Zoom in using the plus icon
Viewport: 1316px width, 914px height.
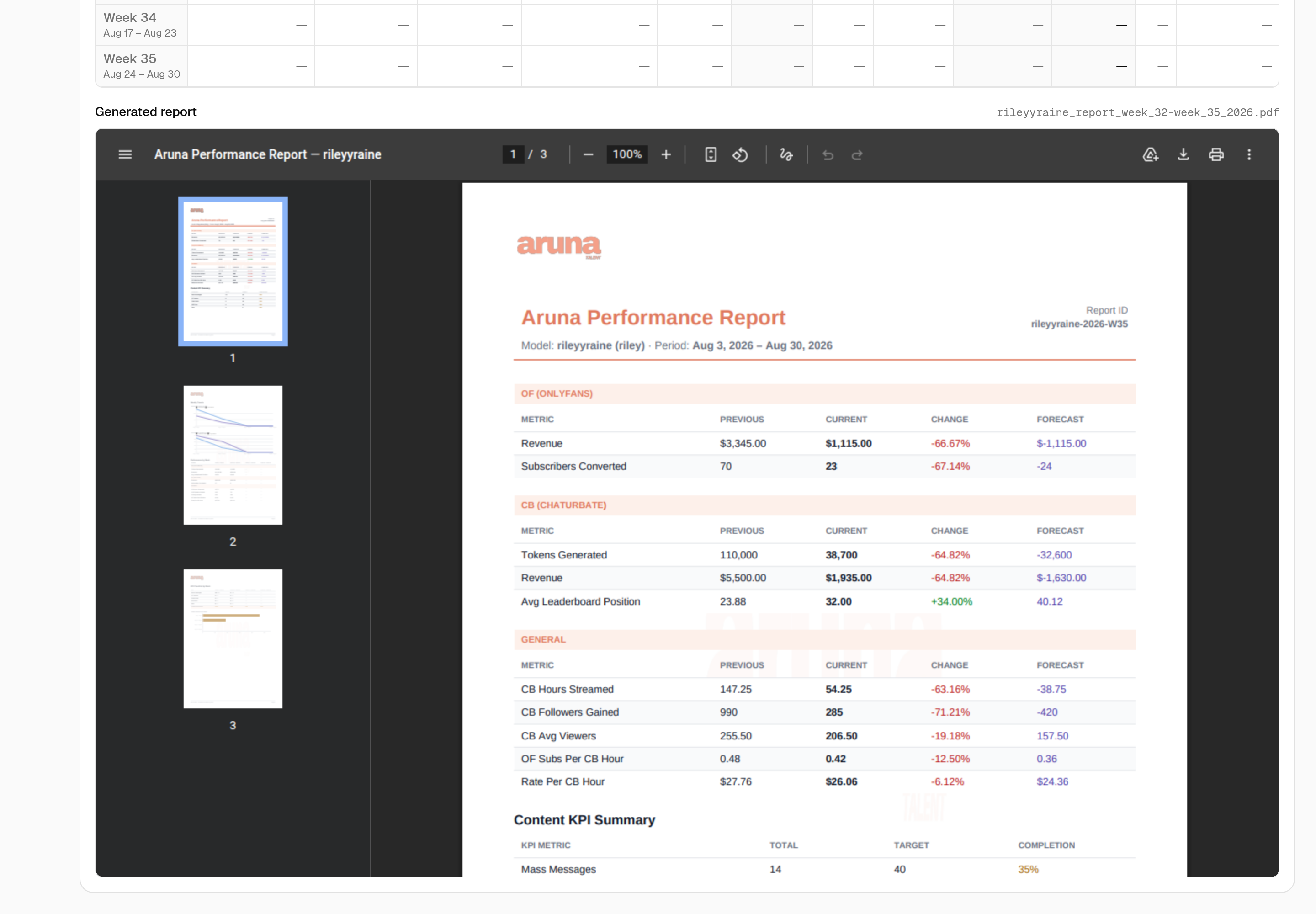(666, 154)
